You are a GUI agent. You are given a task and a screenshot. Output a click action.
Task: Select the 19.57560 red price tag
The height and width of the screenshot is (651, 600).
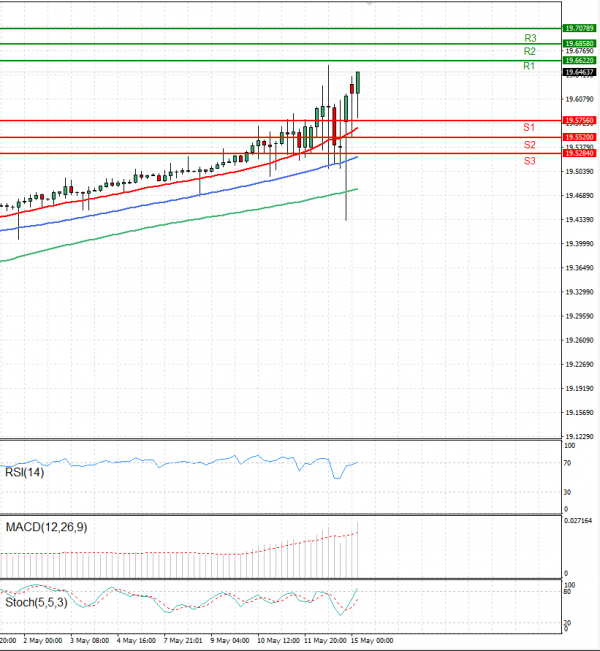[580, 121]
